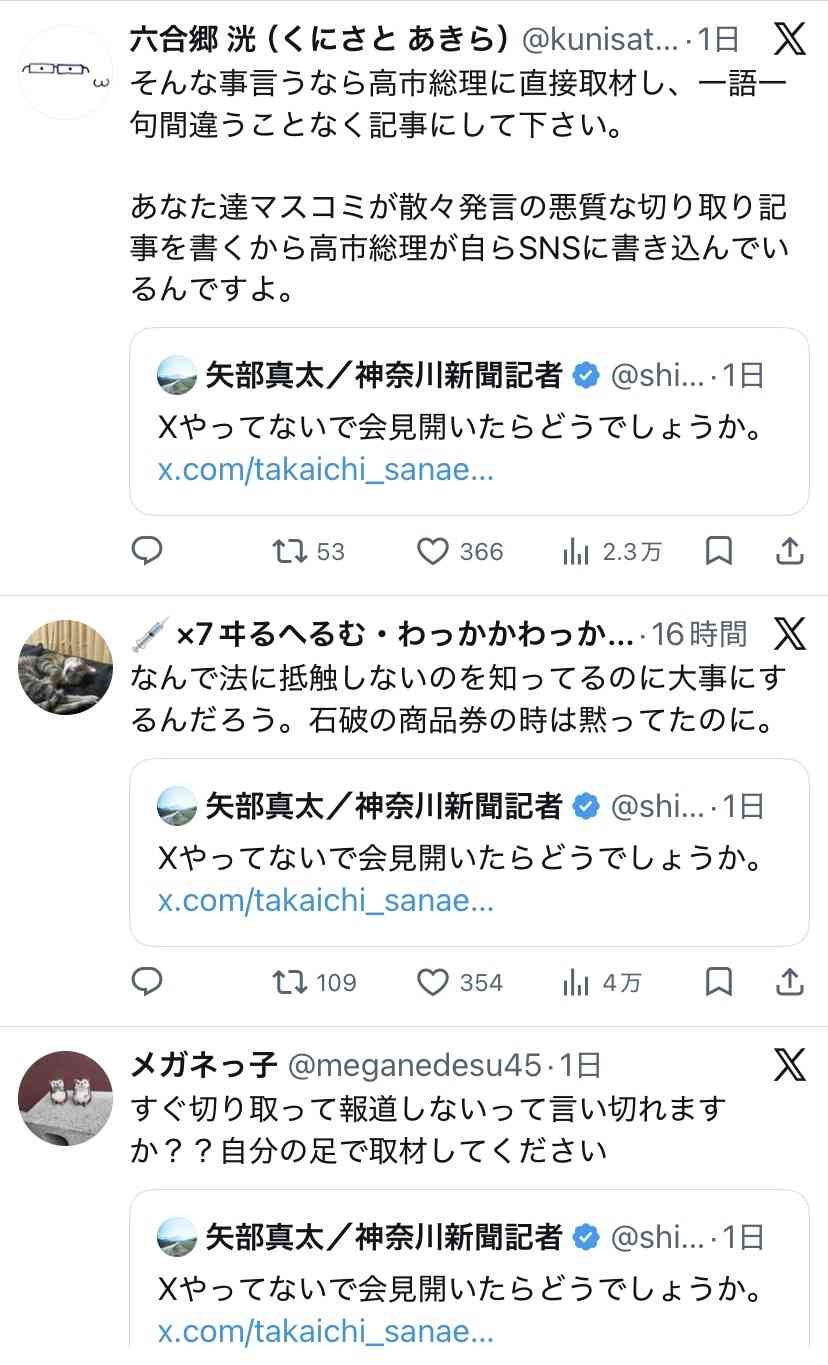Bookmark the 六合郷 洸 post
Screen dimensions: 828x1365
(x=719, y=551)
